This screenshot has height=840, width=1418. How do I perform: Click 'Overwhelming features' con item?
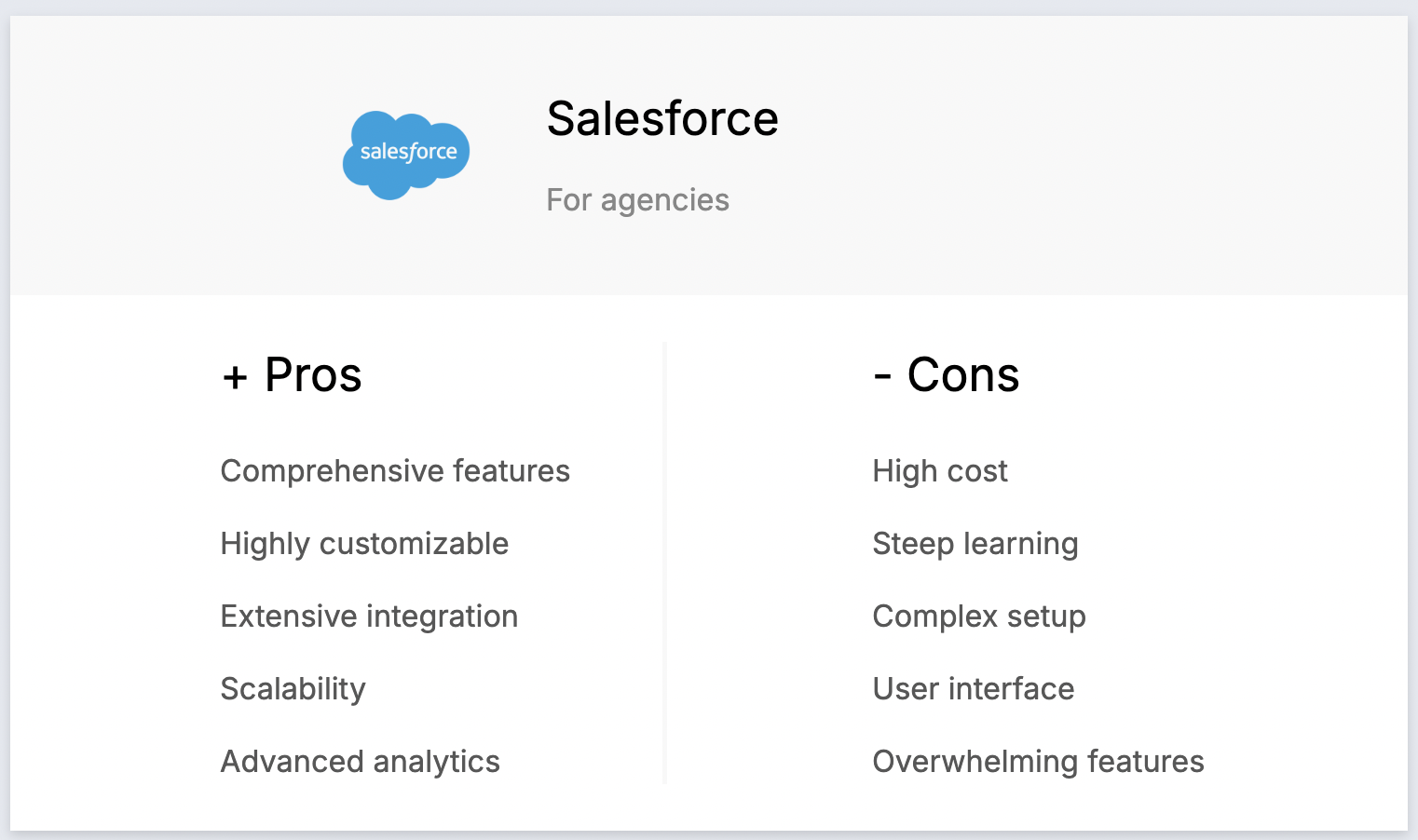pyautogui.click(x=1038, y=762)
